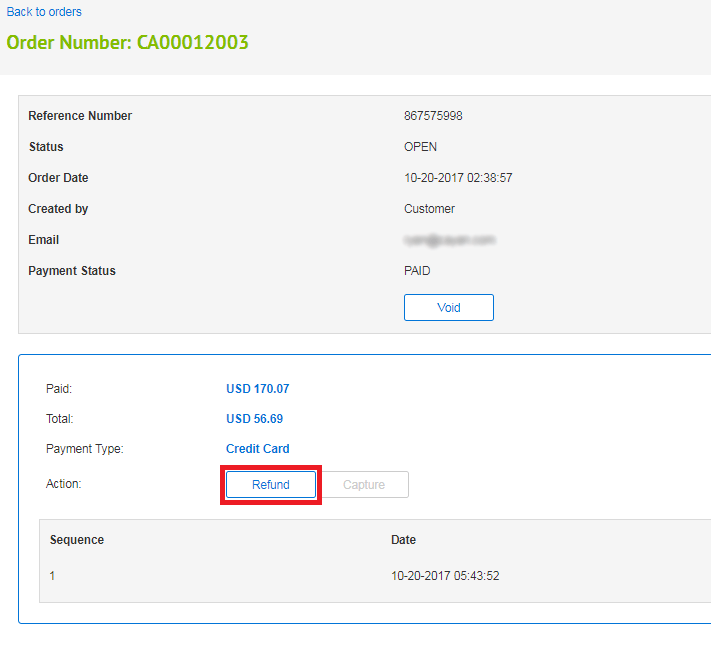Click the Email label
Screen dimensions: 711x648
(x=44, y=240)
